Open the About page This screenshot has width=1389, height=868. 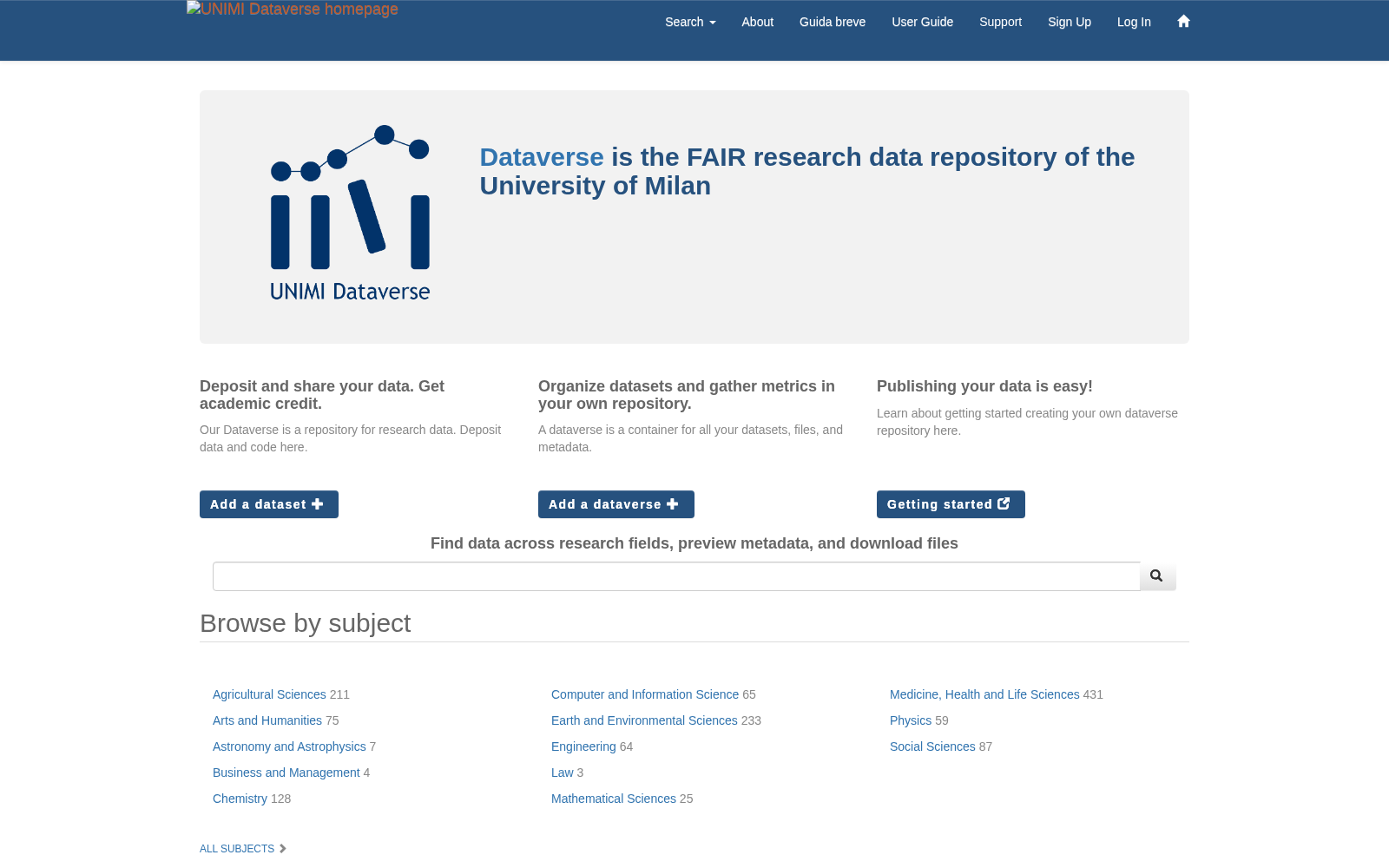[757, 23]
